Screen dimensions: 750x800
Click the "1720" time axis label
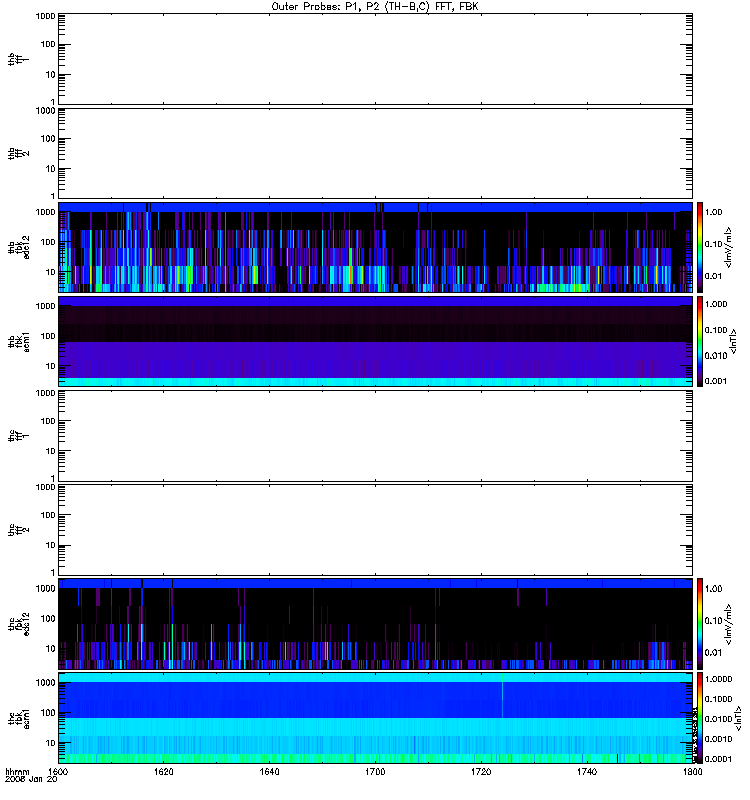point(481,772)
